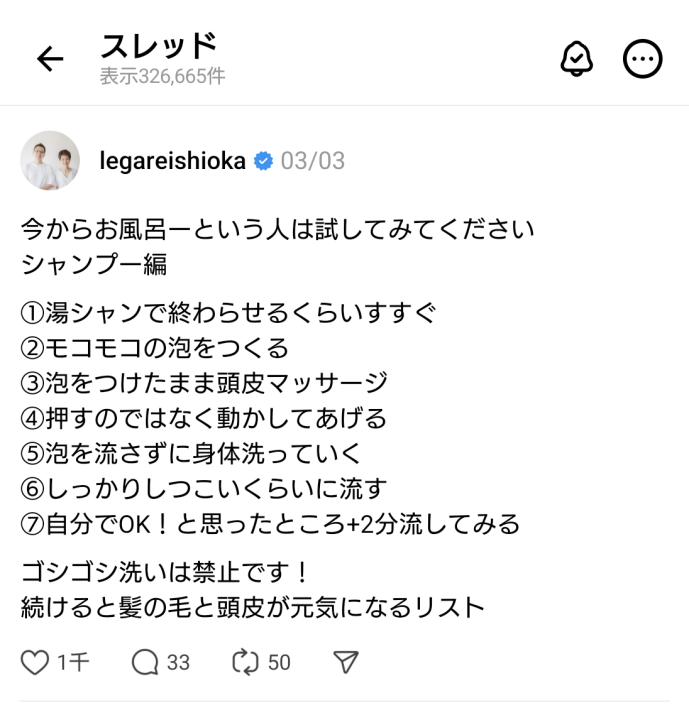This screenshot has width=689, height=720.
Task: Repost using the circular arrows icon
Action: coord(245,663)
